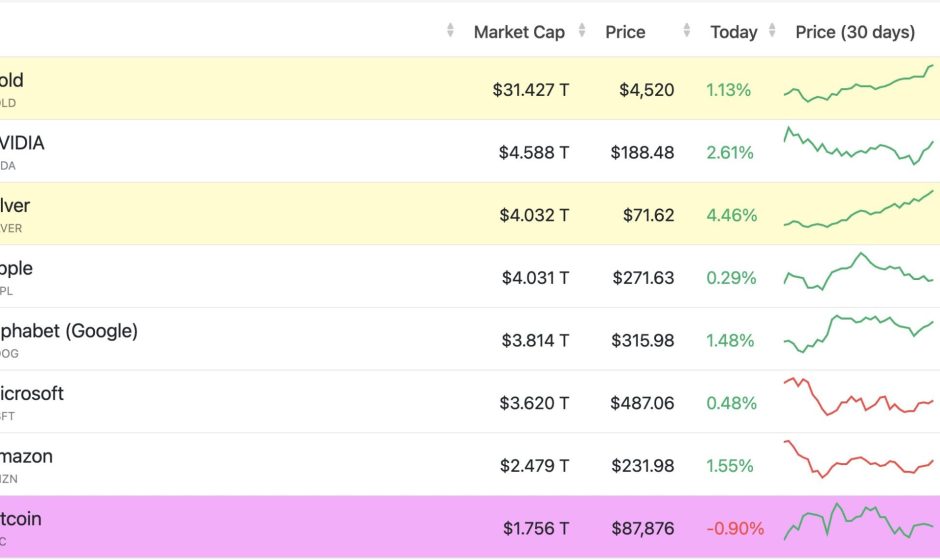The image size is (940, 560).
Task: Click Microsoft's red 30-day sparkline
Action: point(858,397)
